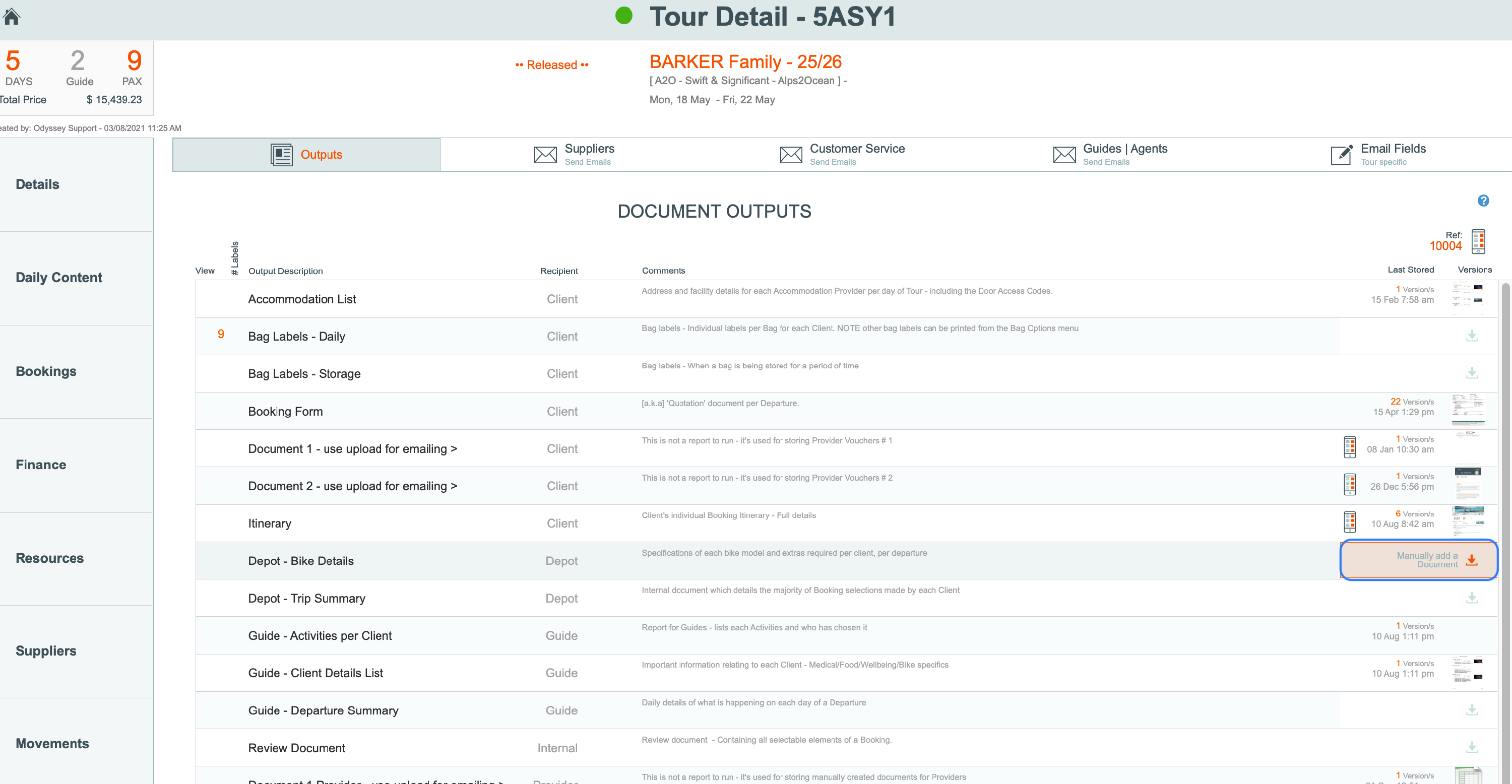Open the Customer Service Send Emails tab
Viewport: 1512px width, 784px height.
point(842,155)
